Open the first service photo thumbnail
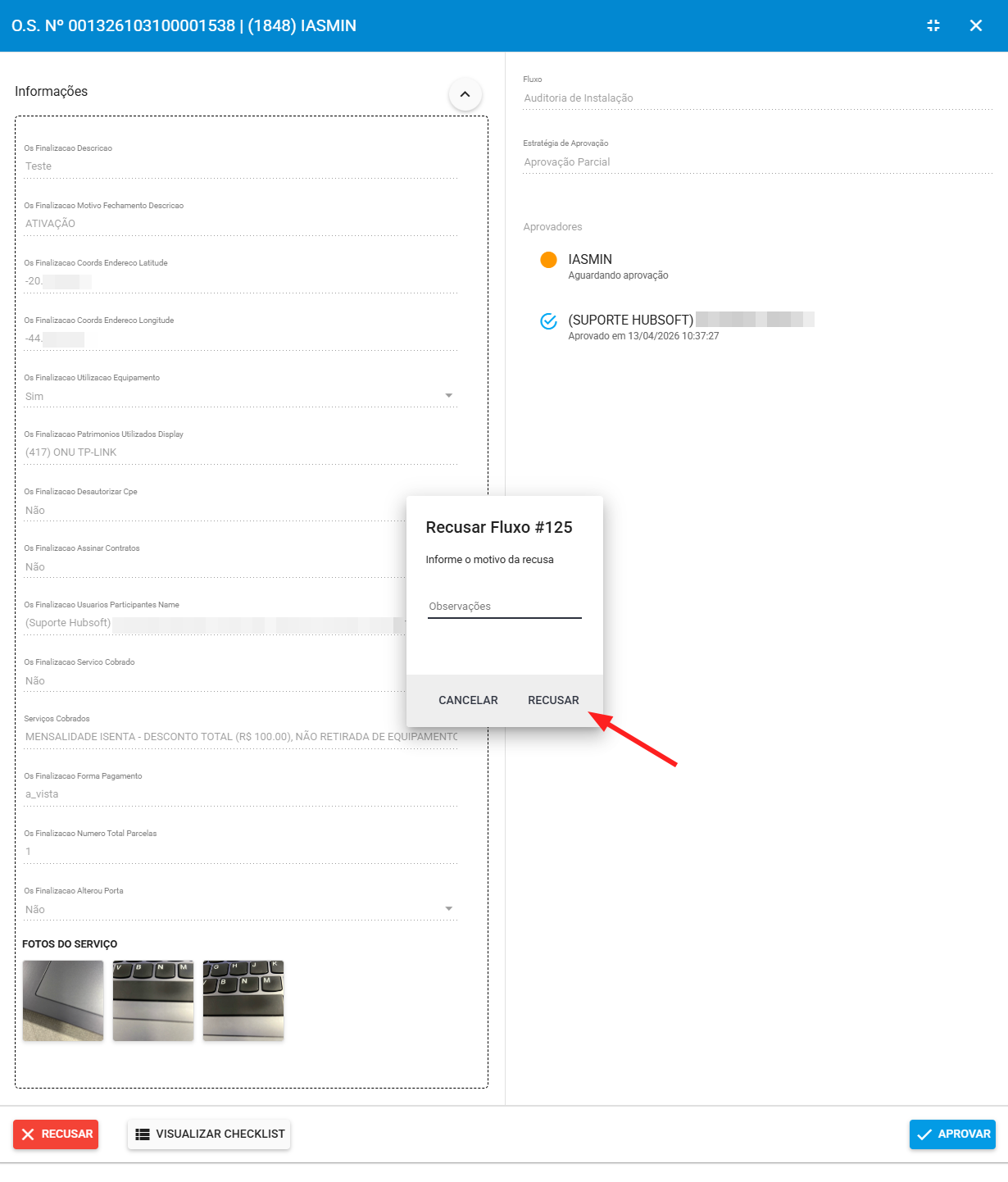This screenshot has width=1008, height=1182. 63,1000
